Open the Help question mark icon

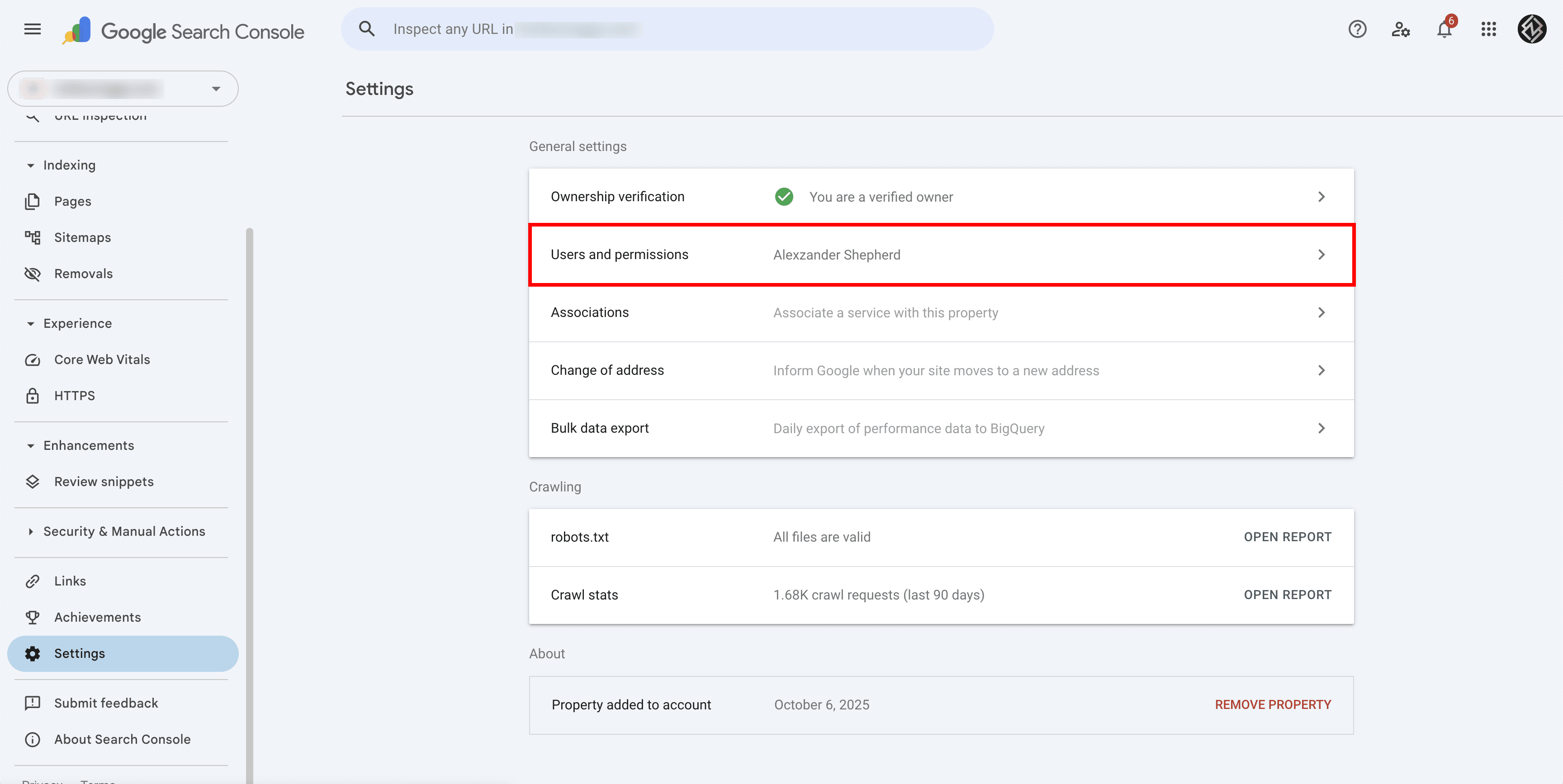[x=1357, y=29]
